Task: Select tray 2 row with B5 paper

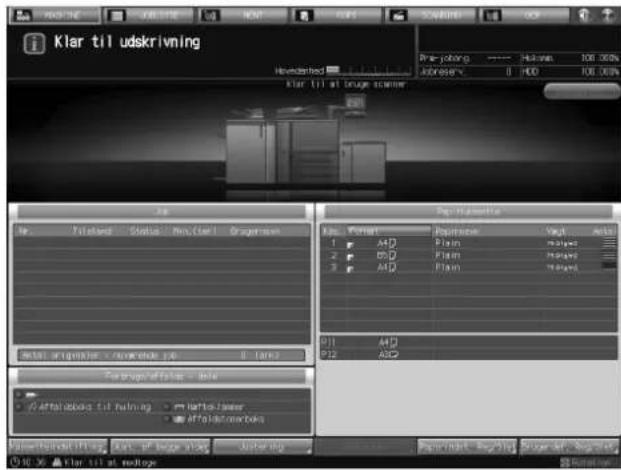Action: 469,255
